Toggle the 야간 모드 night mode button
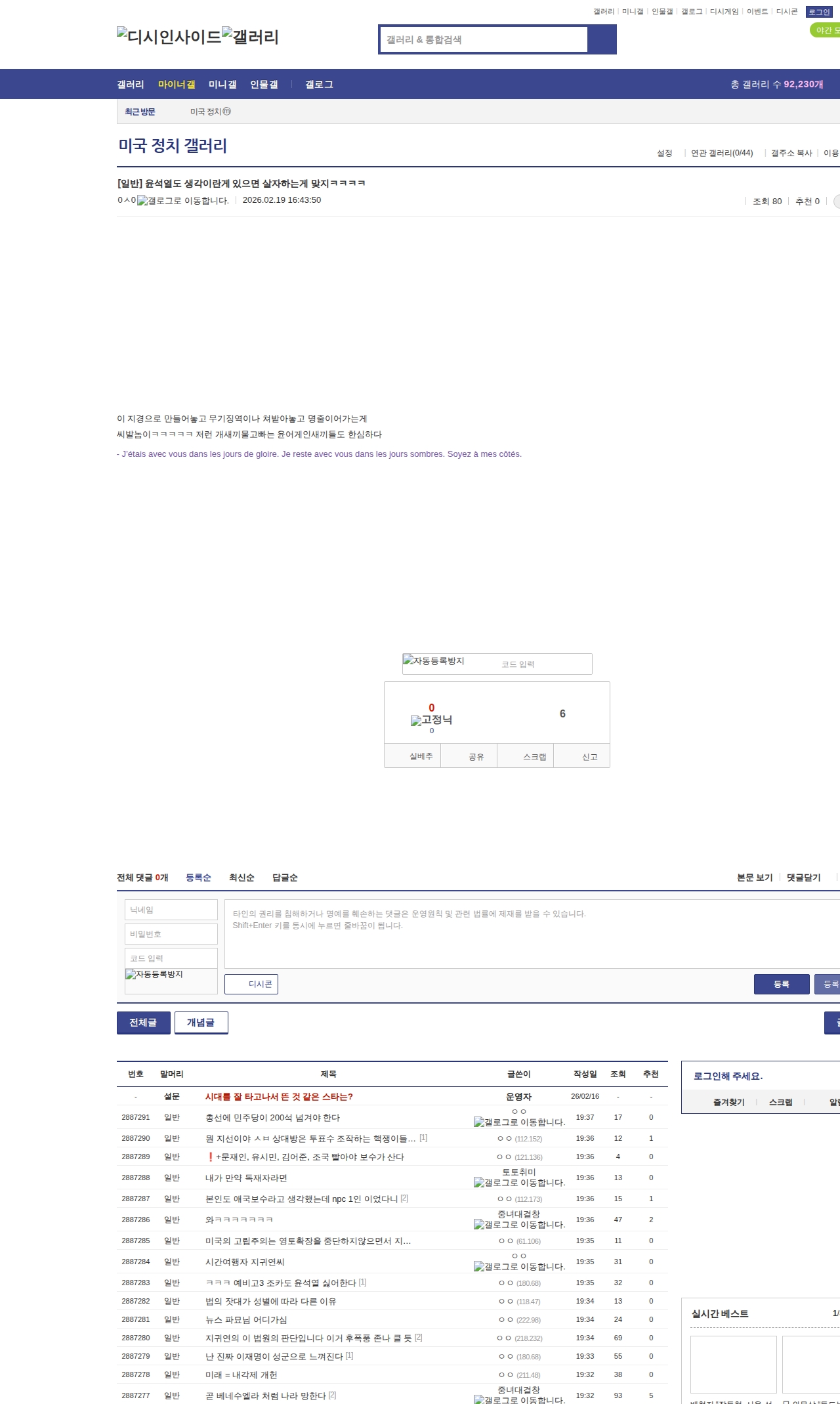The image size is (840, 1404). point(826,30)
